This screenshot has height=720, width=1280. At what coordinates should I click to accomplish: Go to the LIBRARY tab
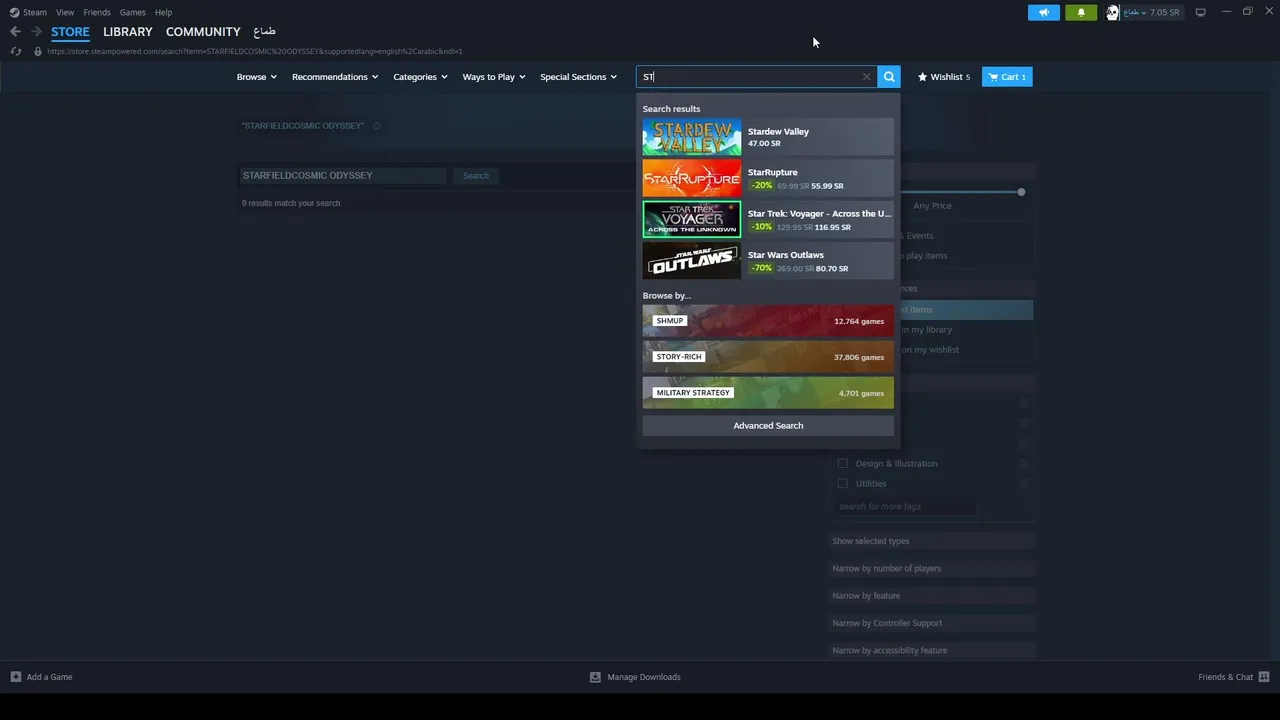pos(128,32)
